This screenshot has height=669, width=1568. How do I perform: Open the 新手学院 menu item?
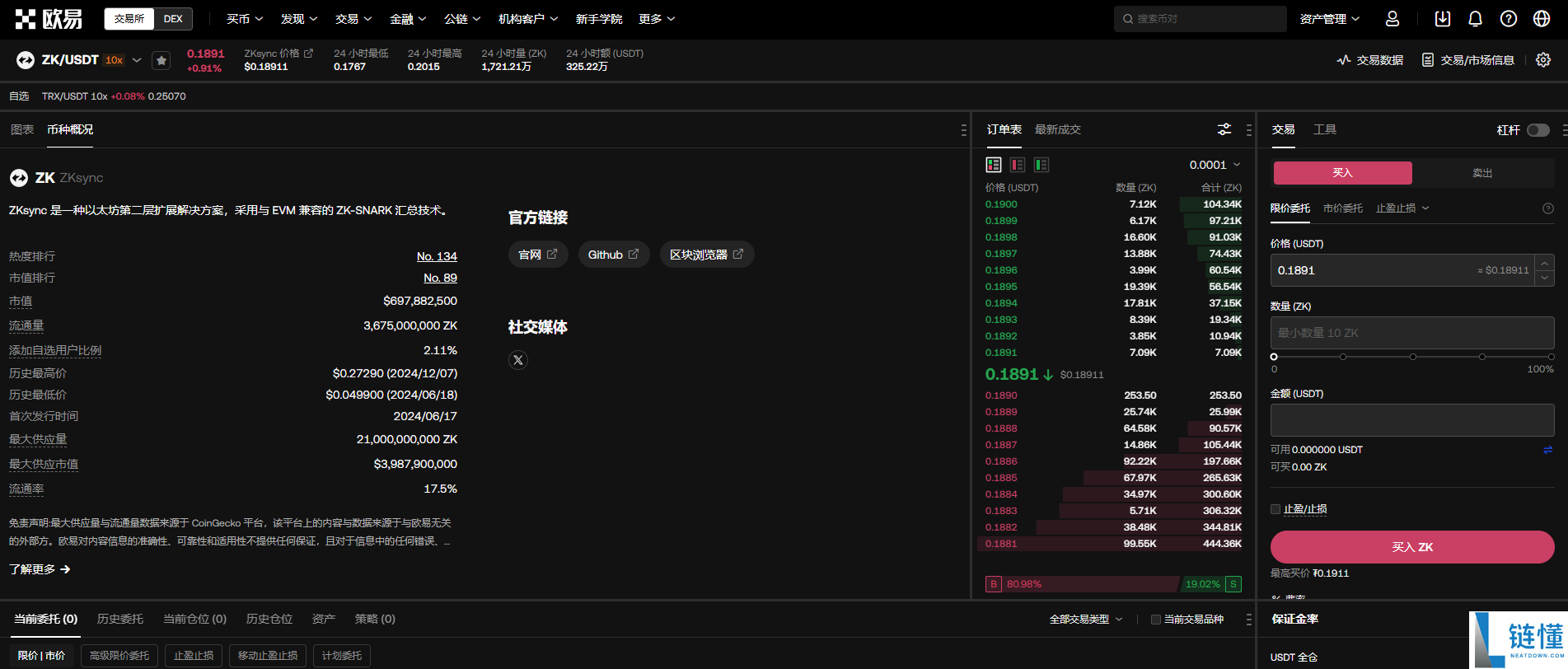pyautogui.click(x=599, y=19)
